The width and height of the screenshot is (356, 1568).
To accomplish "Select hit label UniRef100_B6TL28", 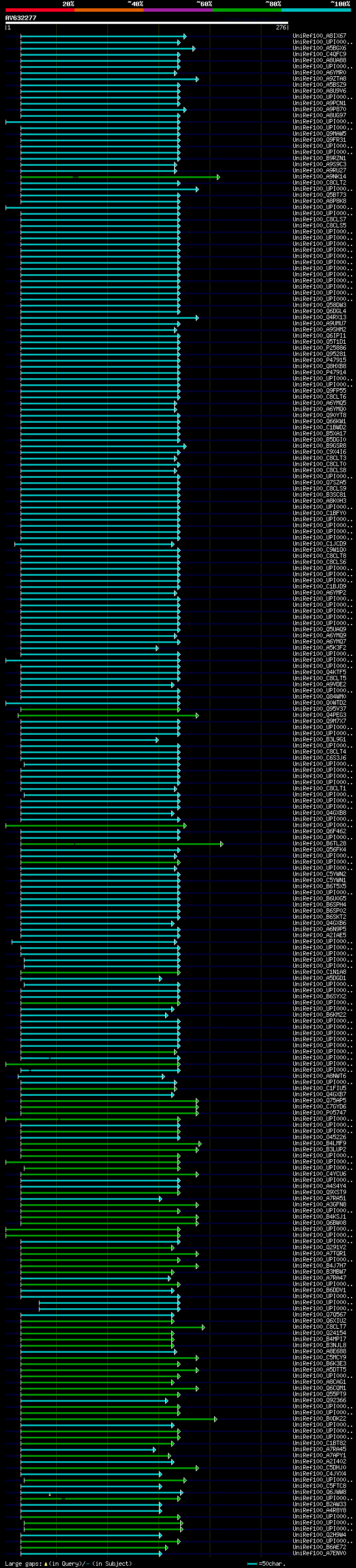I will coord(319,844).
